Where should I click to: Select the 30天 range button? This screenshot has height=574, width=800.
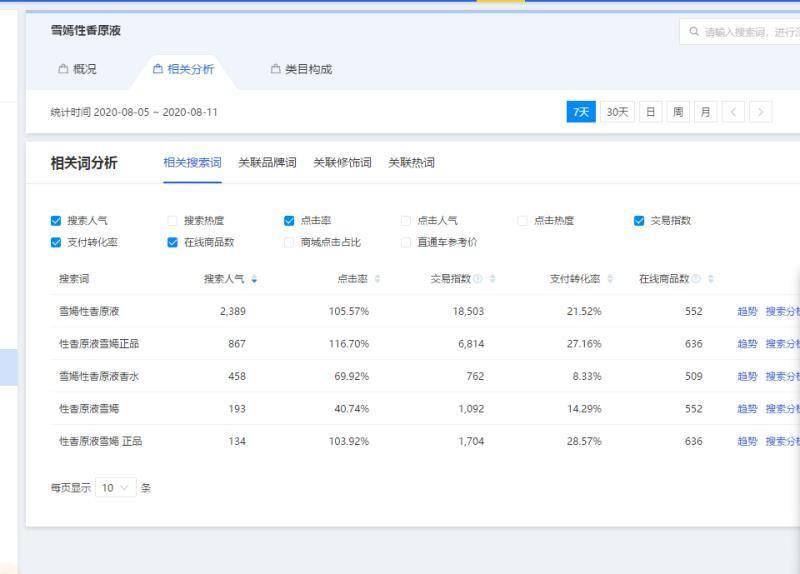click(617, 112)
